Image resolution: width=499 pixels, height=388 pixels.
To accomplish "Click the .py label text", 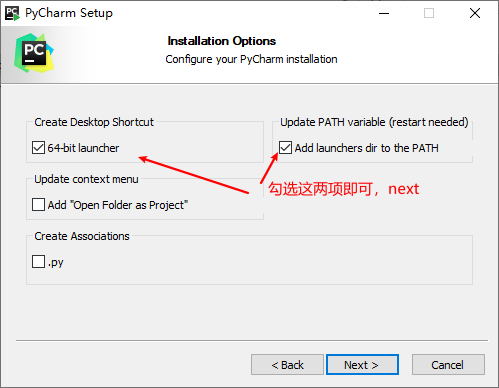I will (55, 263).
